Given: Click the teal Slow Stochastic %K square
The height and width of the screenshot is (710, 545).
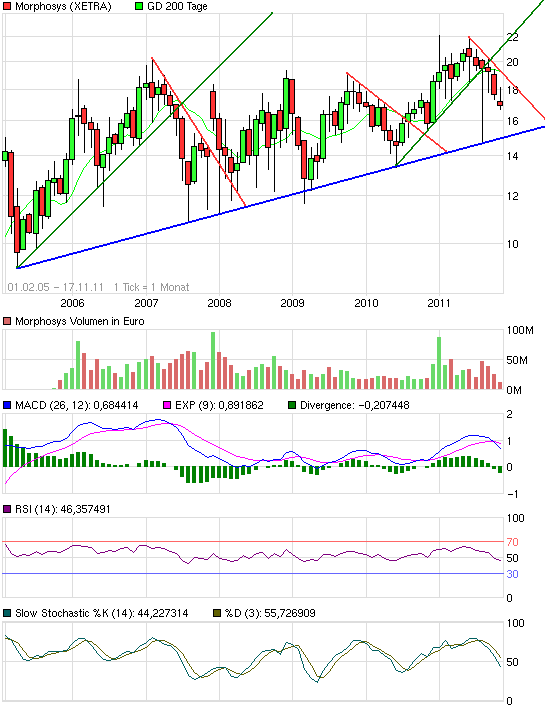Looking at the screenshot, I should click(7, 614).
